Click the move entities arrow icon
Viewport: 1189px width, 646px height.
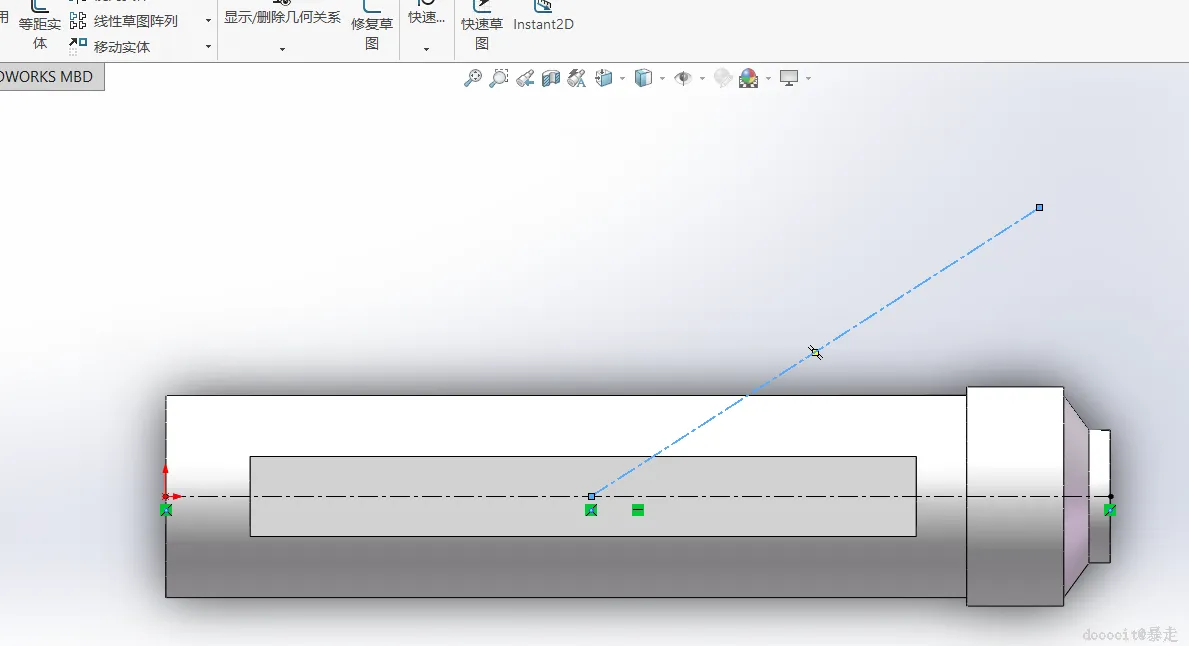[x=78, y=46]
